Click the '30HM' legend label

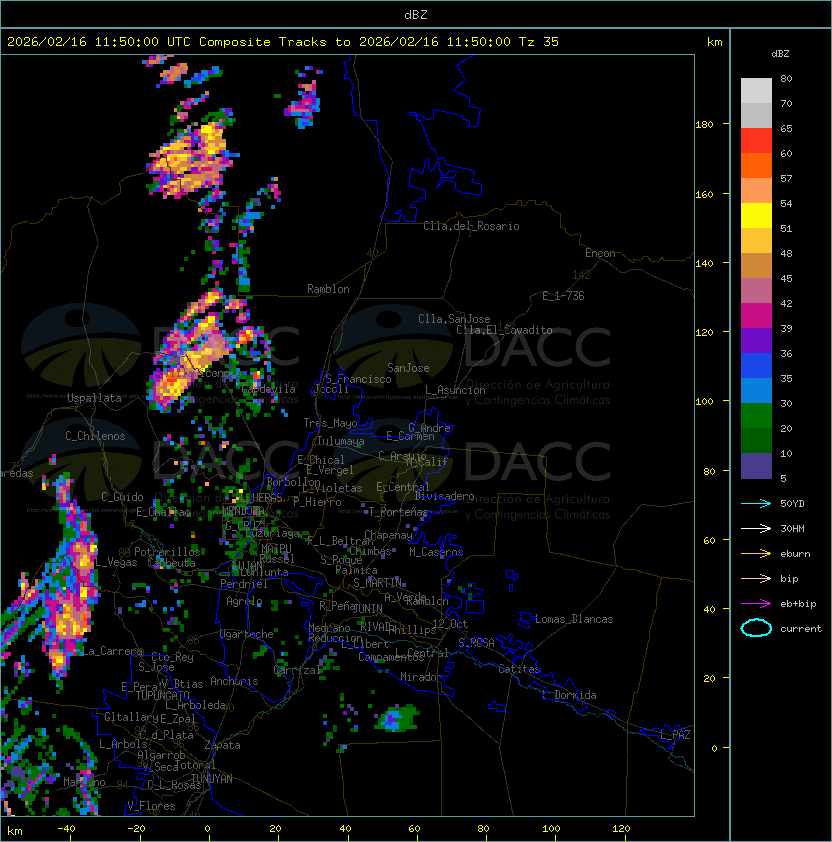click(x=792, y=529)
